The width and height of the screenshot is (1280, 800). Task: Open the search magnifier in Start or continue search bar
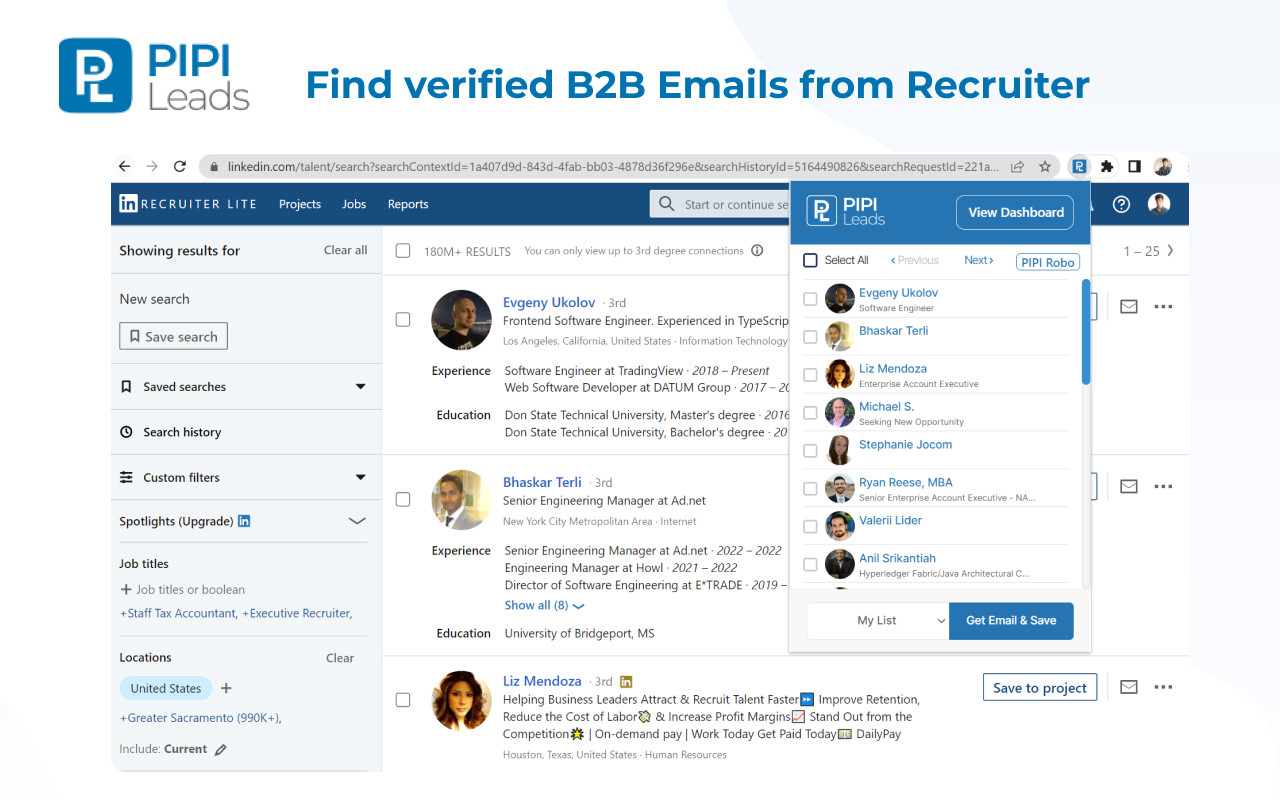pyautogui.click(x=666, y=203)
